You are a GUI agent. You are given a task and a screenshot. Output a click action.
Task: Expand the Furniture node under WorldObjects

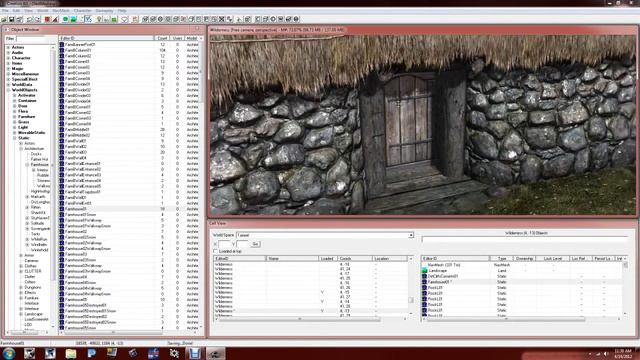tap(15, 117)
